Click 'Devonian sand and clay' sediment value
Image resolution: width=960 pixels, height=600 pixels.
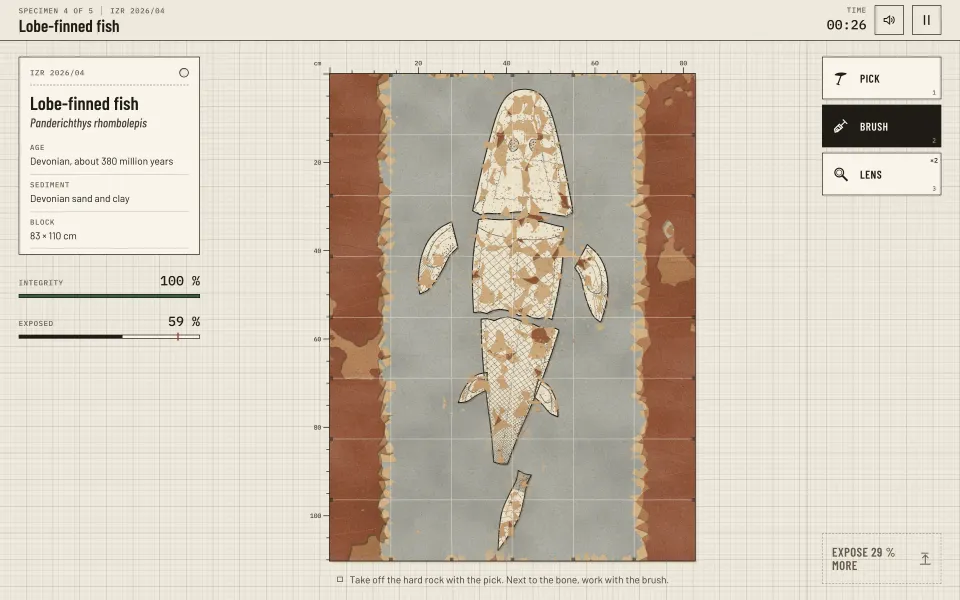[80, 199]
